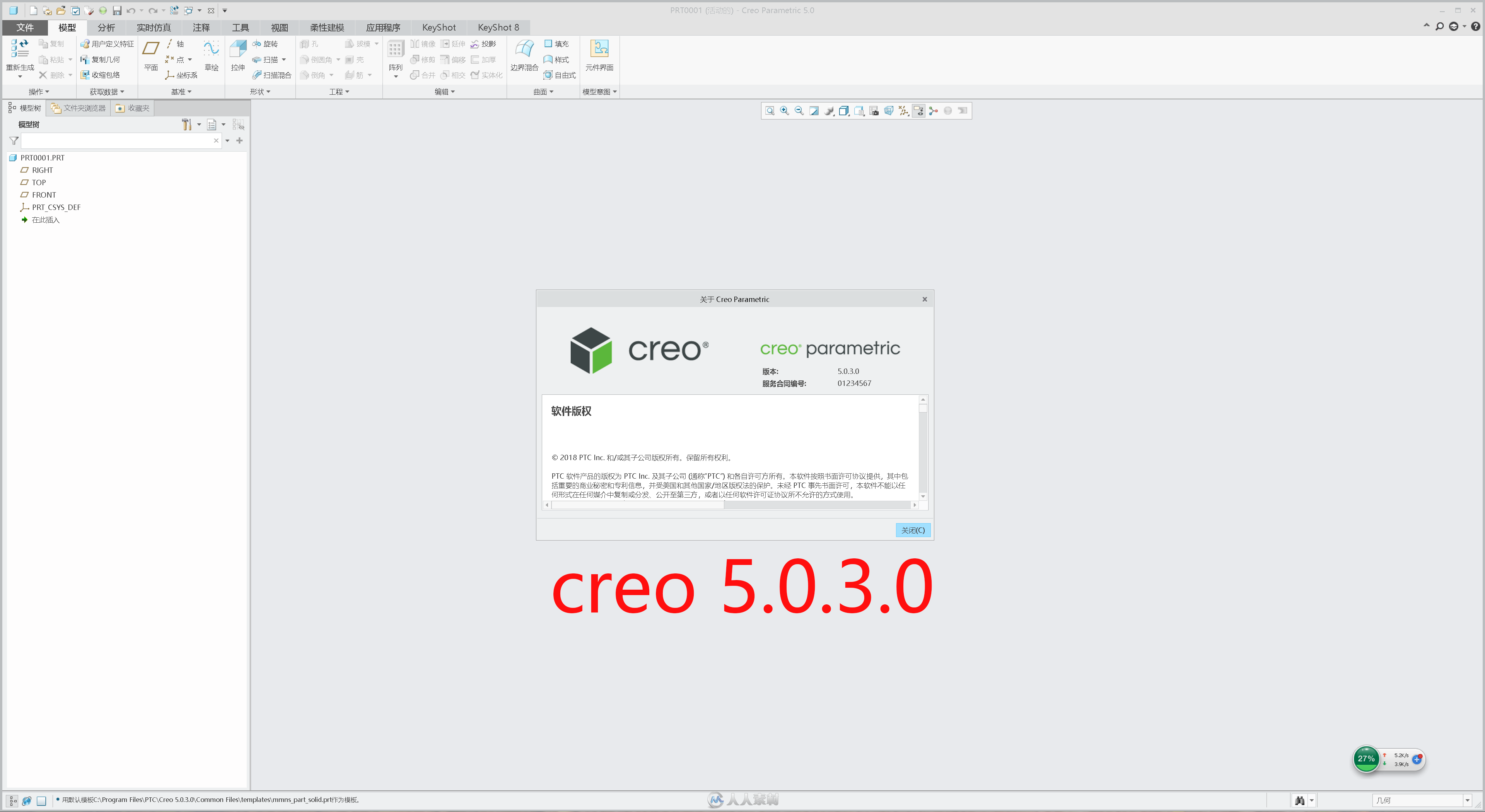
Task: Click the Save icon in quick access toolbar
Action: pos(117,10)
